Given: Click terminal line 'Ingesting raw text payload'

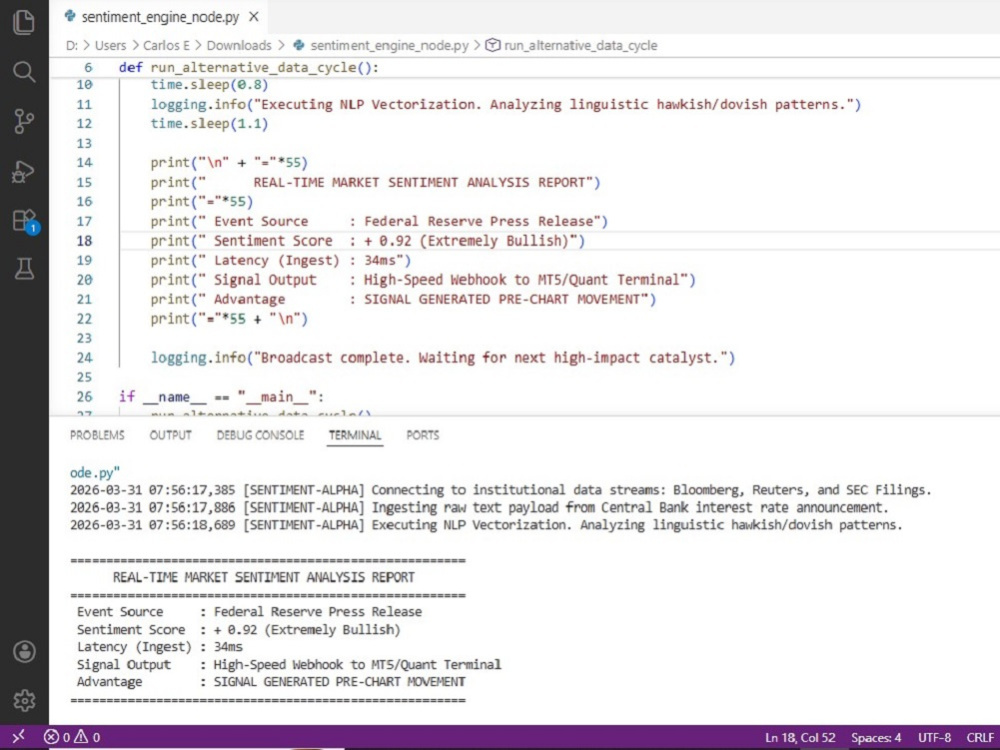Looking at the screenshot, I should [479, 508].
